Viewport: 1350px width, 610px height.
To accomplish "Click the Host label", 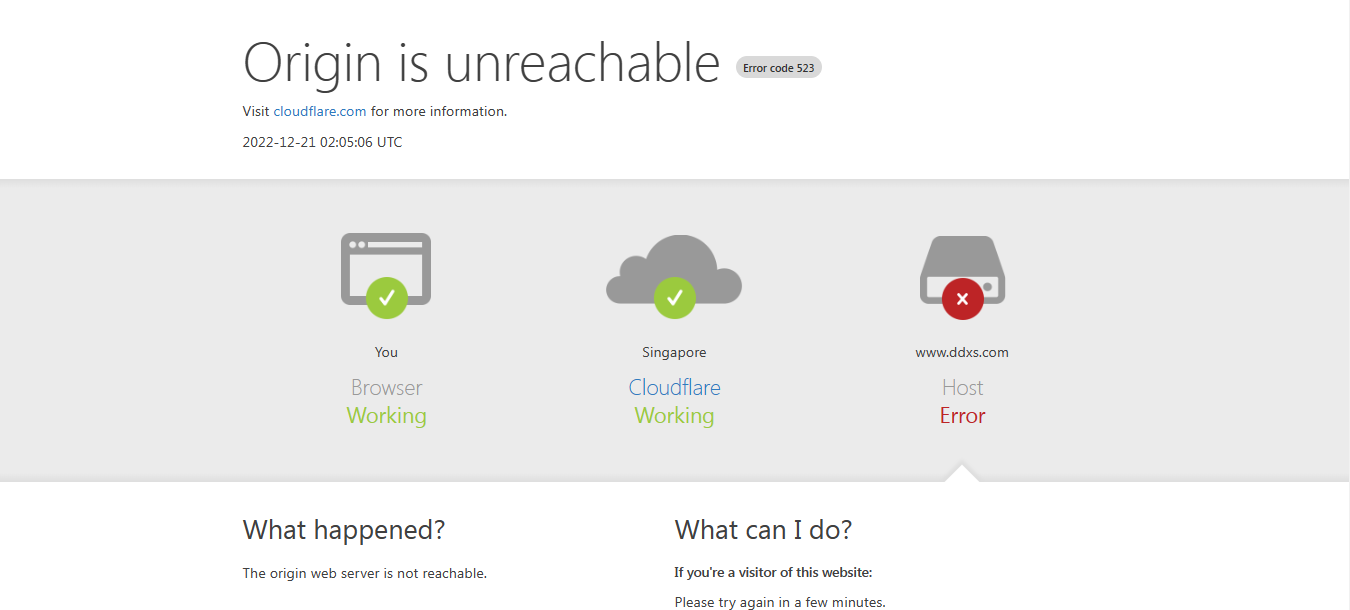I will [962, 387].
